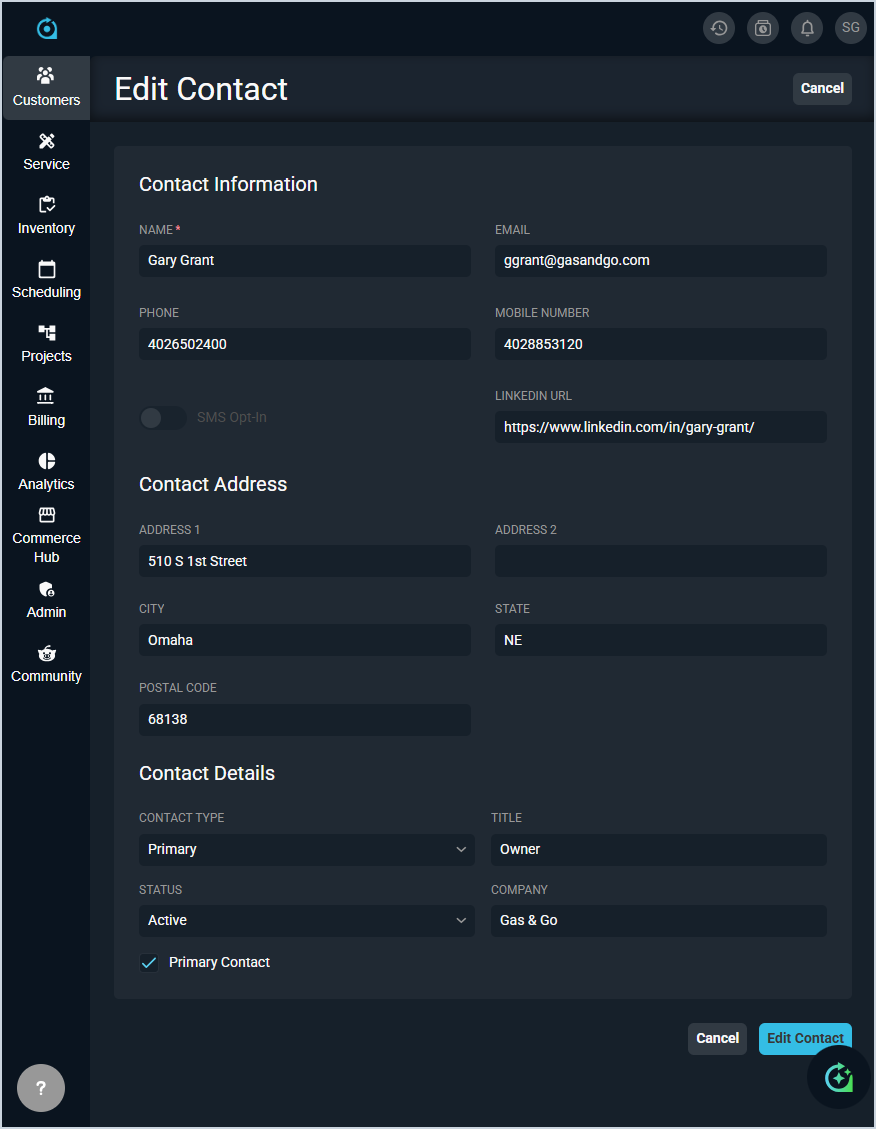Open the Service section in sidebar
Image resolution: width=876 pixels, height=1129 pixels.
pos(46,152)
